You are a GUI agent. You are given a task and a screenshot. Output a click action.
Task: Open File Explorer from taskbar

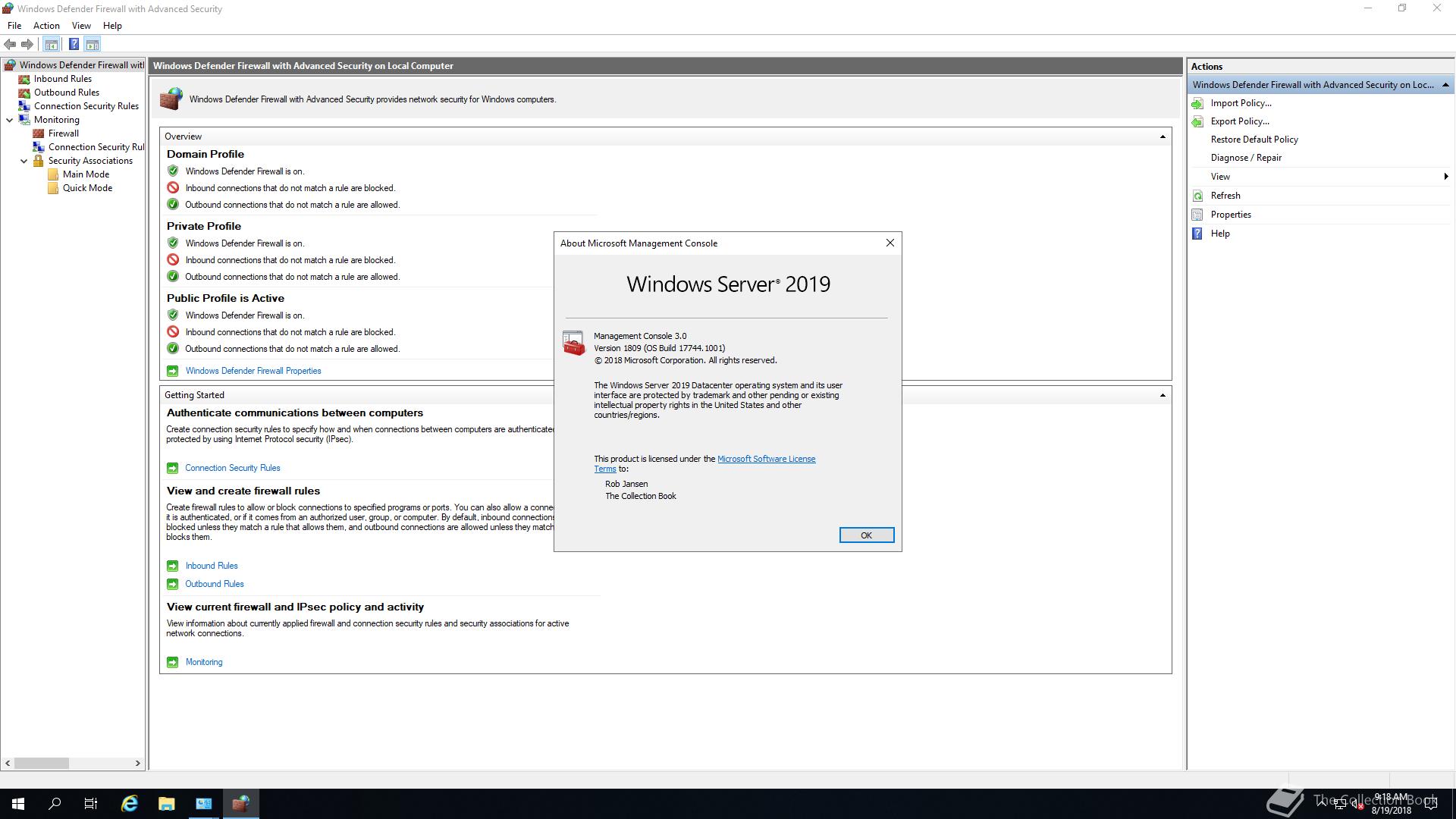[166, 804]
